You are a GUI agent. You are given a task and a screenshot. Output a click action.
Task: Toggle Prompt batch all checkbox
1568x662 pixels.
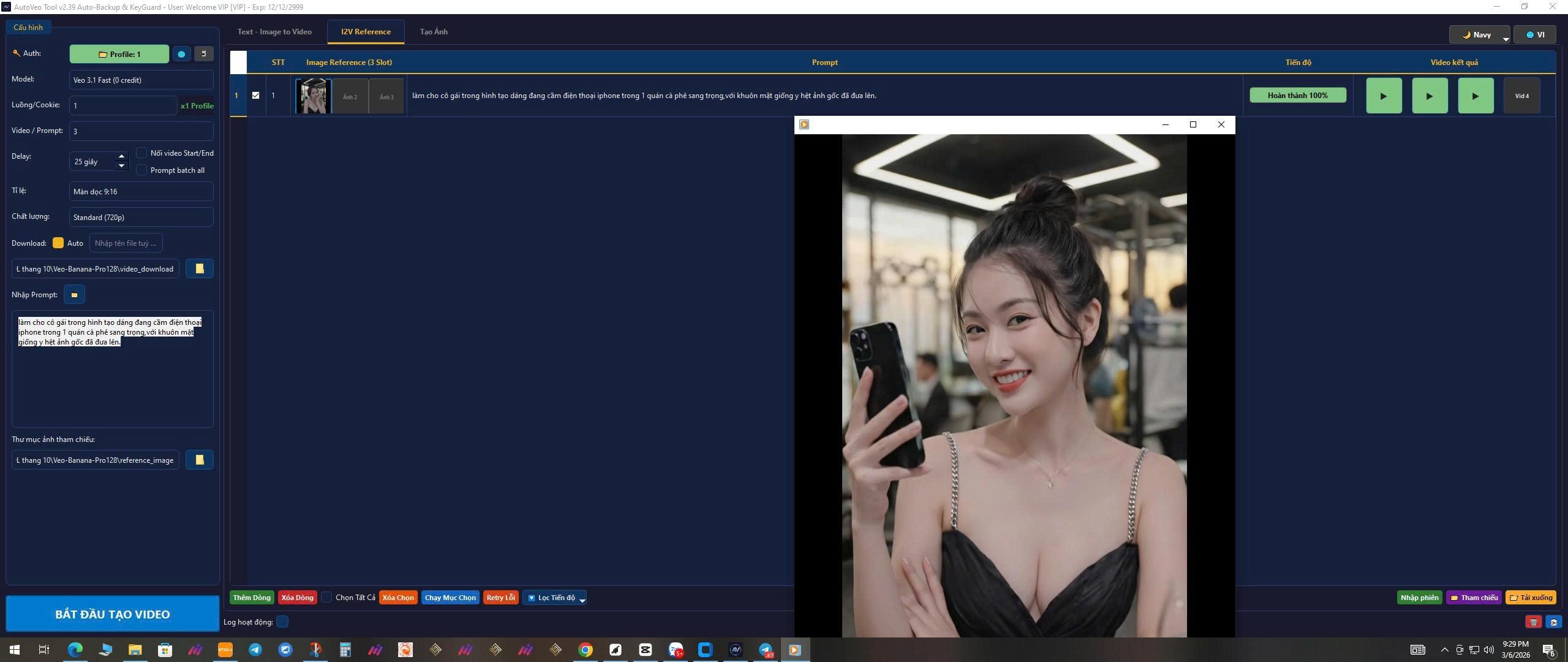click(141, 170)
